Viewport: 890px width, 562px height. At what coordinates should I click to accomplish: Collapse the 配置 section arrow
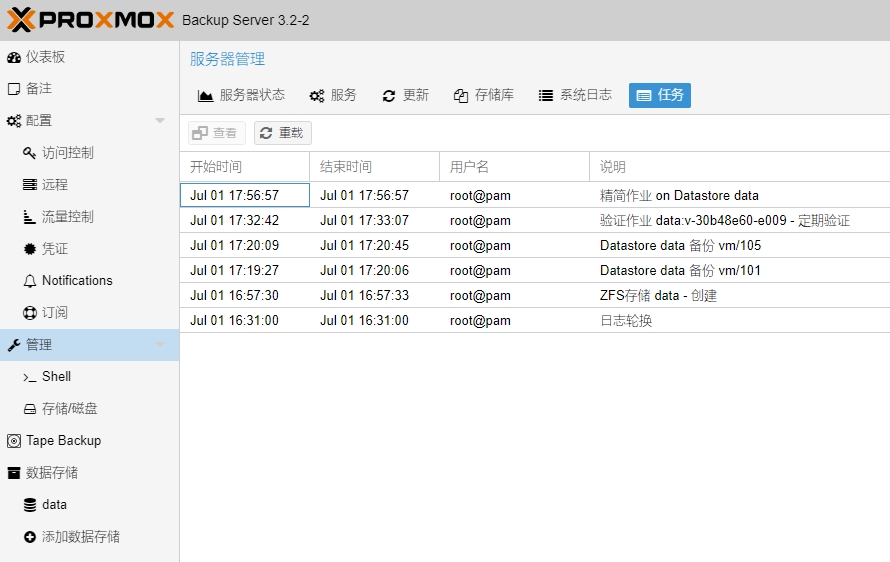coord(160,121)
